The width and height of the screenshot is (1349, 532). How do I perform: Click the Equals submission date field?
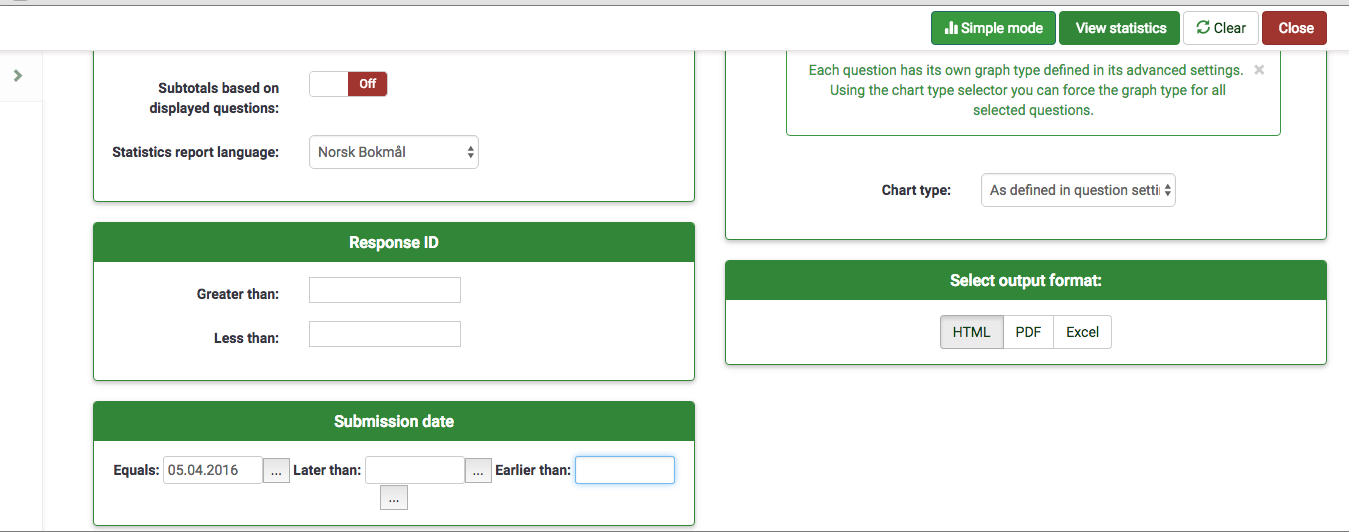coord(212,470)
